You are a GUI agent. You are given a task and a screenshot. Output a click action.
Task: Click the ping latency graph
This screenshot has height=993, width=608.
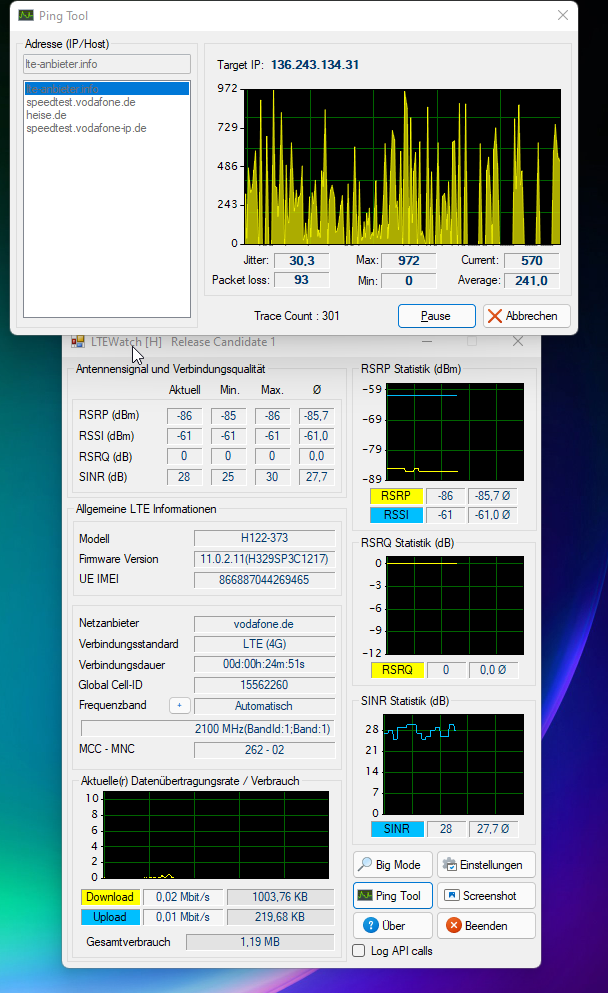click(403, 167)
